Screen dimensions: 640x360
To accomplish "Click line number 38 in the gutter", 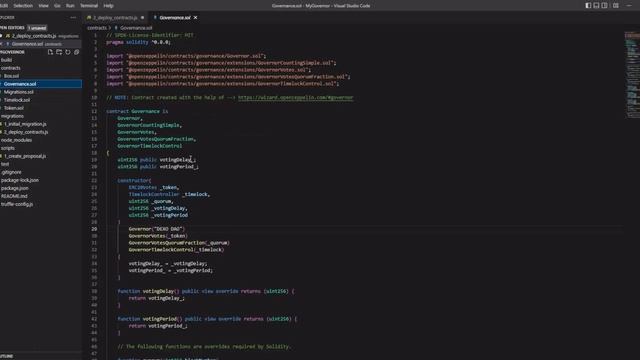I will click(95, 291).
